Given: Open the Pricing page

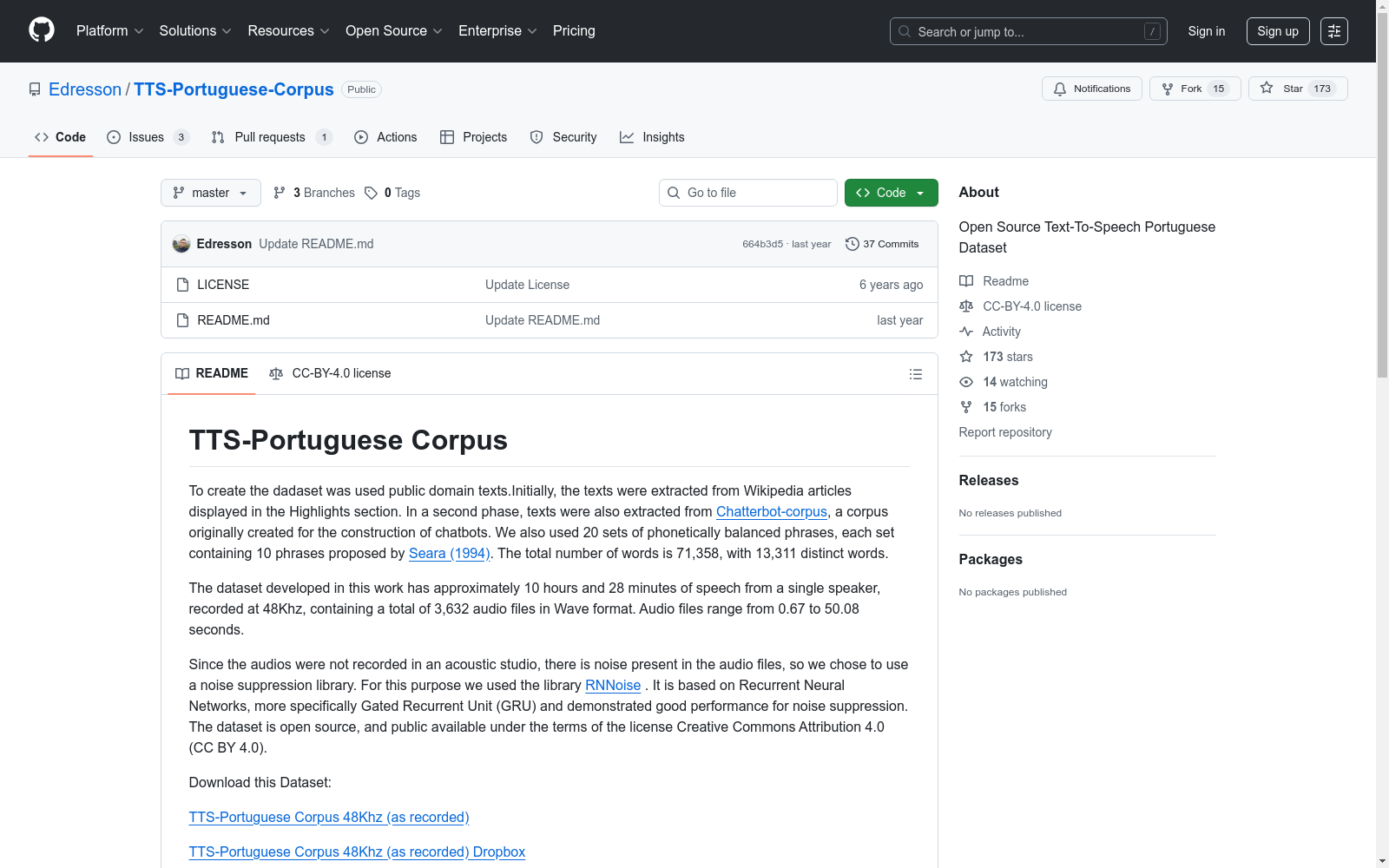Looking at the screenshot, I should [x=574, y=31].
